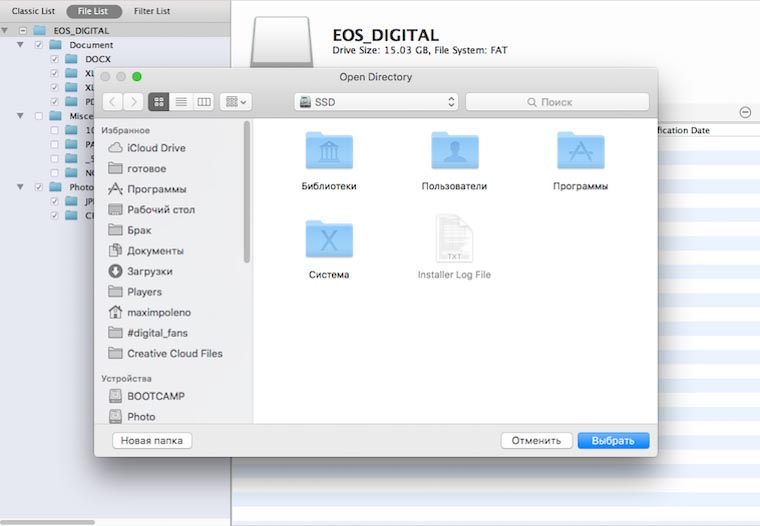Toggle last checkbox under Photo group
This screenshot has height=526, width=760.
point(54,215)
